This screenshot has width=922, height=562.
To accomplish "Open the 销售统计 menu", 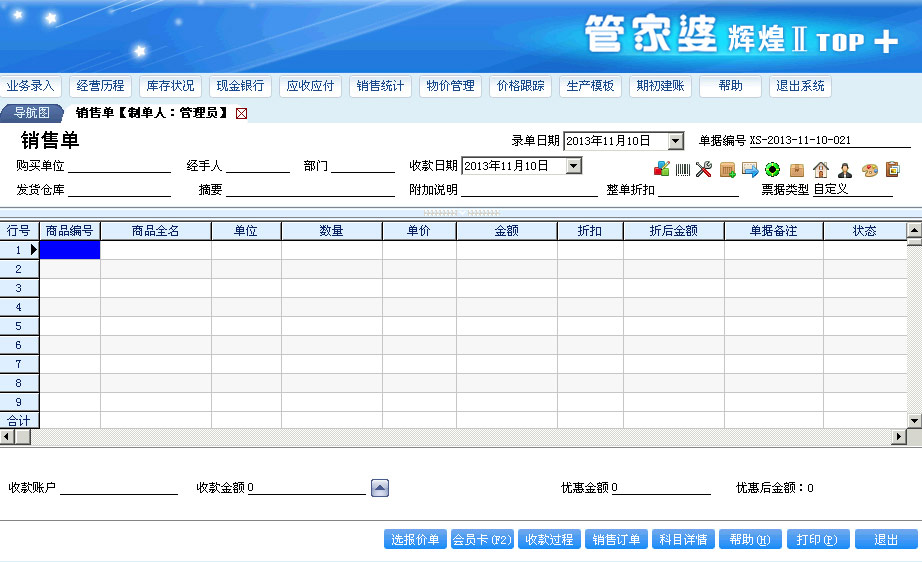I will [380, 86].
